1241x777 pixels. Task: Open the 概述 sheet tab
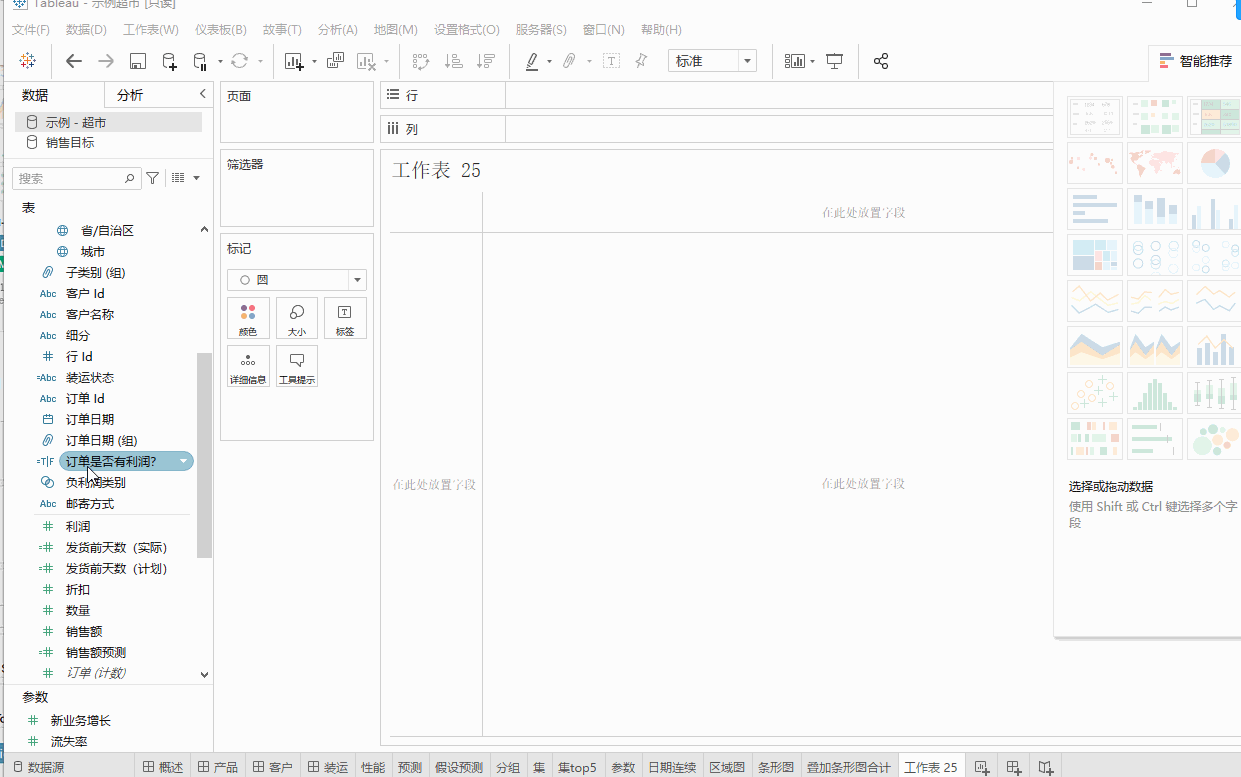tap(162, 767)
